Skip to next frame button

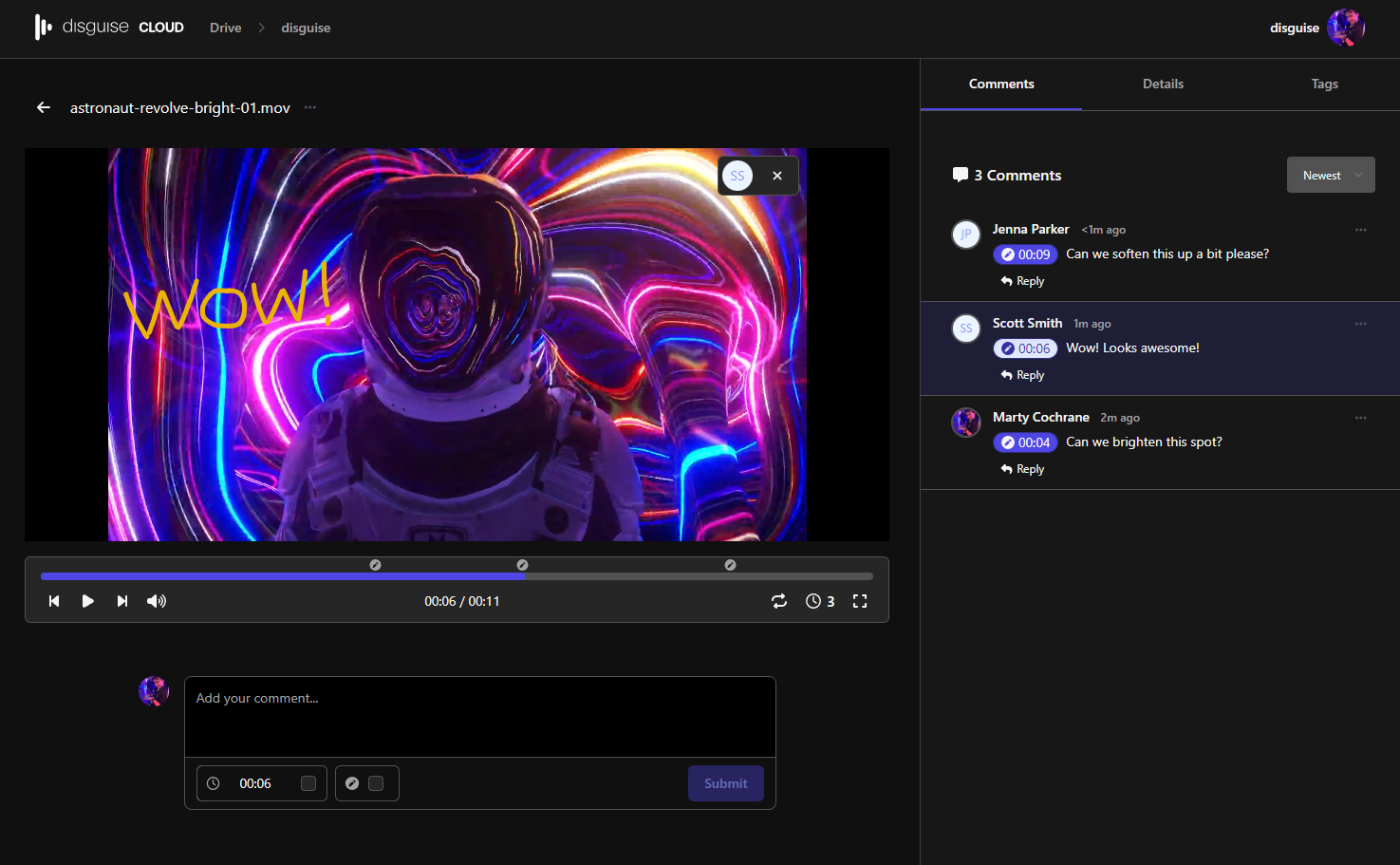click(121, 601)
